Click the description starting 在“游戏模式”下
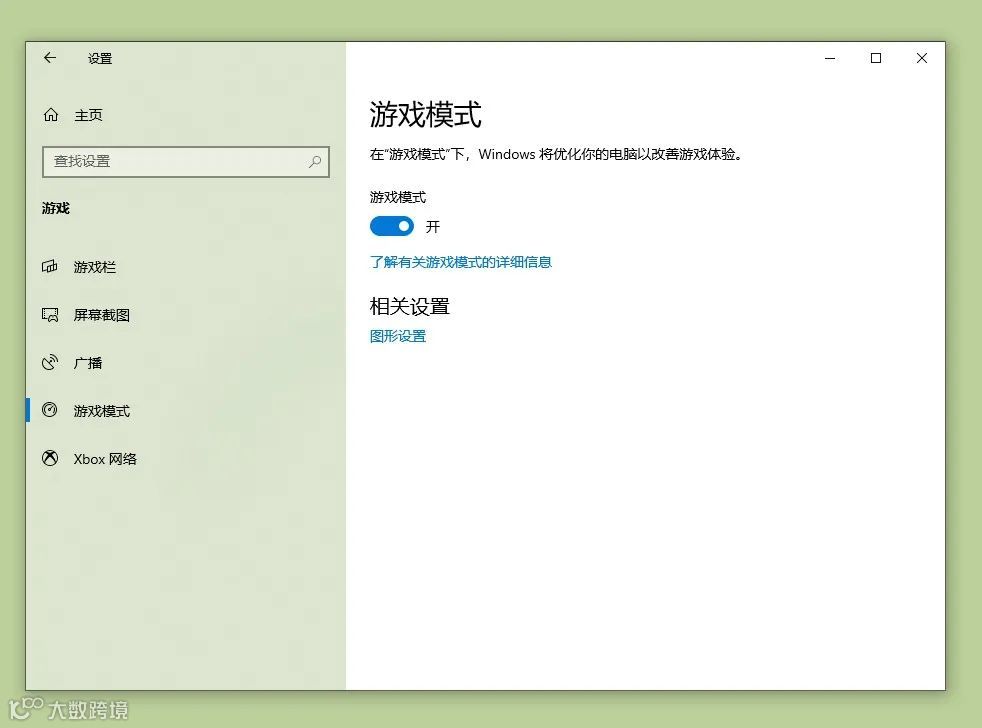Viewport: 982px width, 728px height. [556, 154]
